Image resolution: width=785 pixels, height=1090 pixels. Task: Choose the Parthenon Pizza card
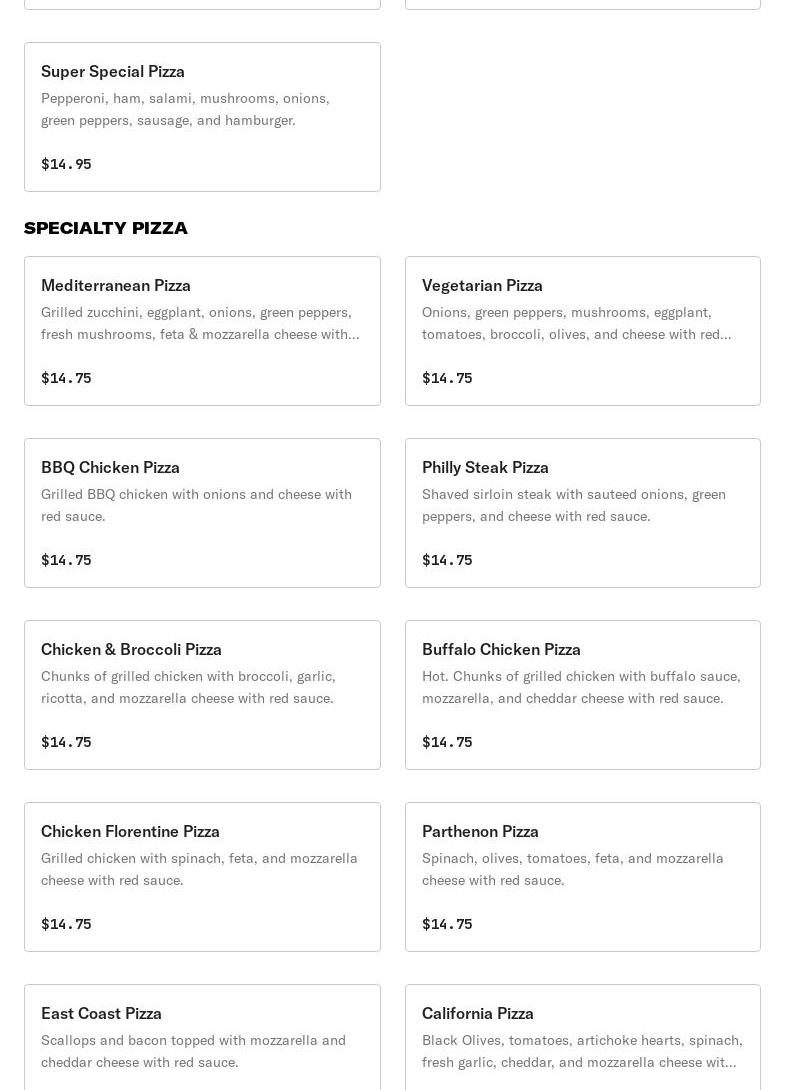tap(480, 831)
